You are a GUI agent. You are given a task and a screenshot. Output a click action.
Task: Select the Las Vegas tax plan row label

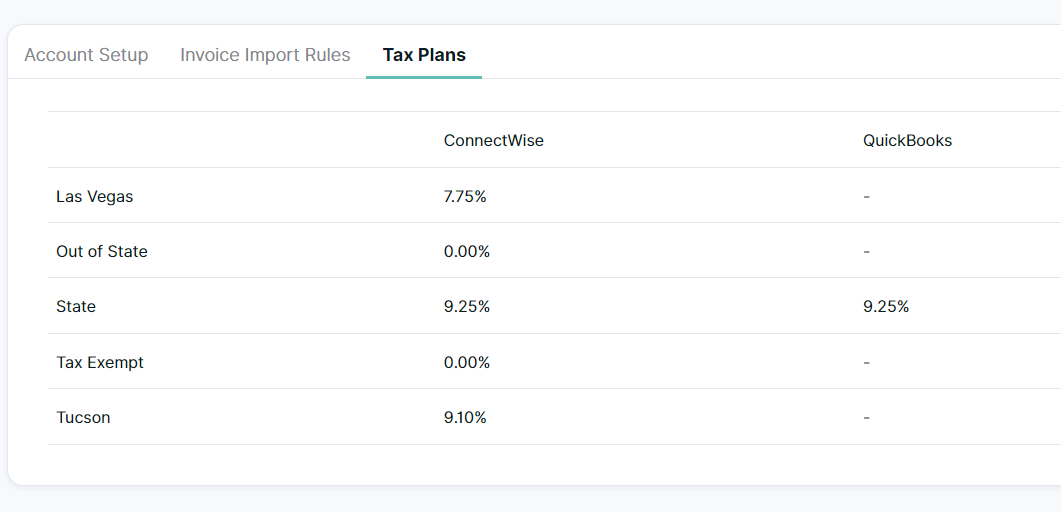tap(95, 197)
